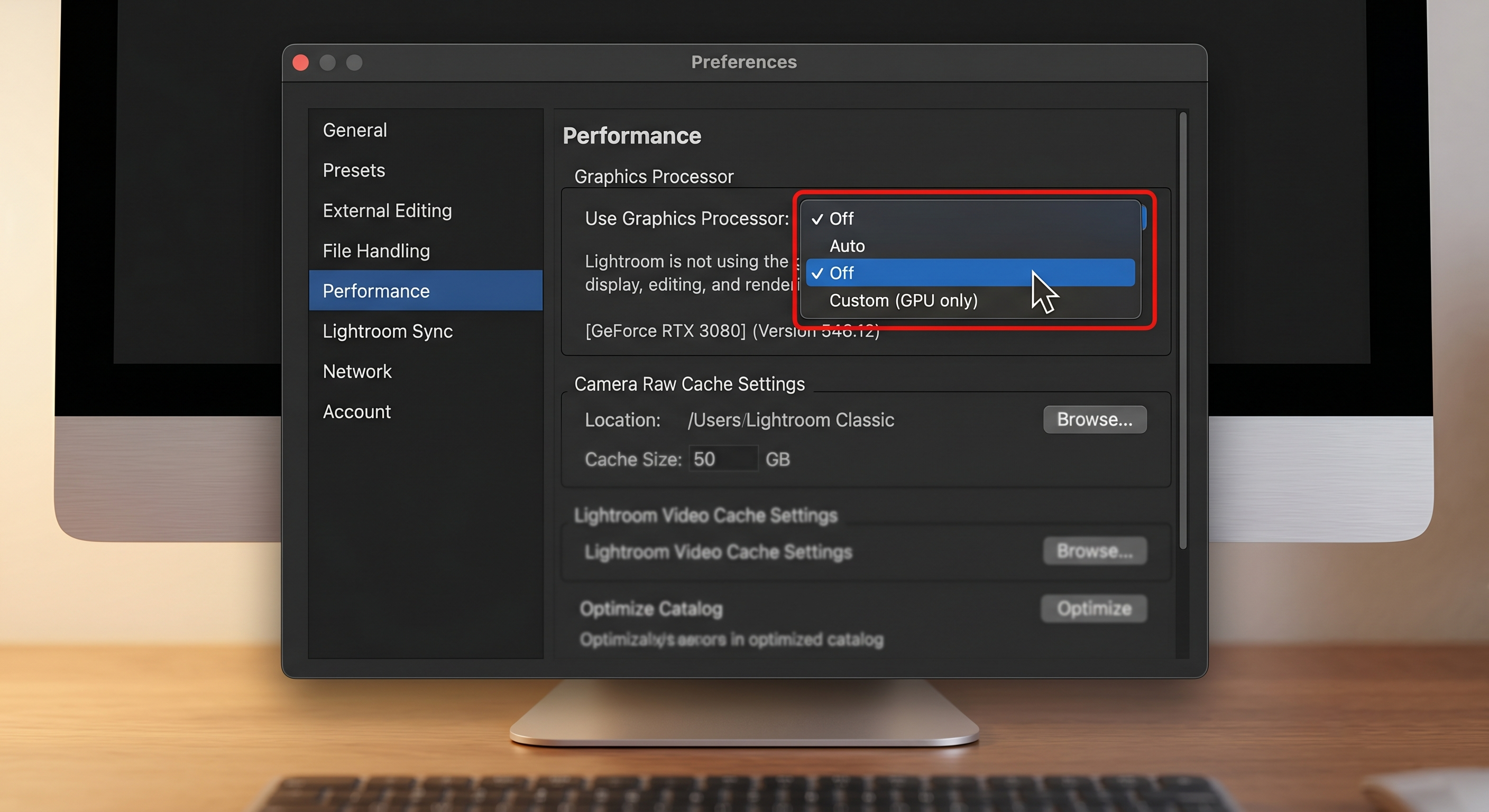Click into the Cache Size field
Screen dimensions: 1489x812
[723, 459]
